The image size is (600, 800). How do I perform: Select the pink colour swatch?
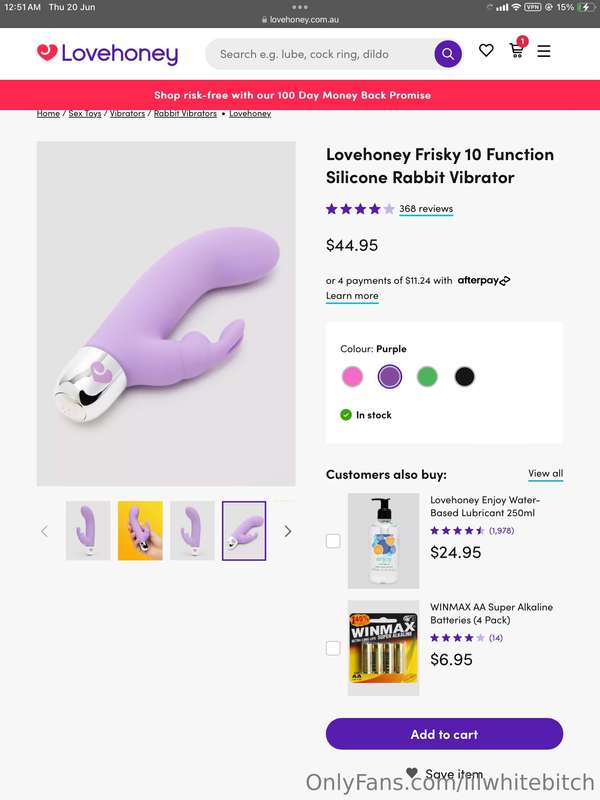point(352,377)
